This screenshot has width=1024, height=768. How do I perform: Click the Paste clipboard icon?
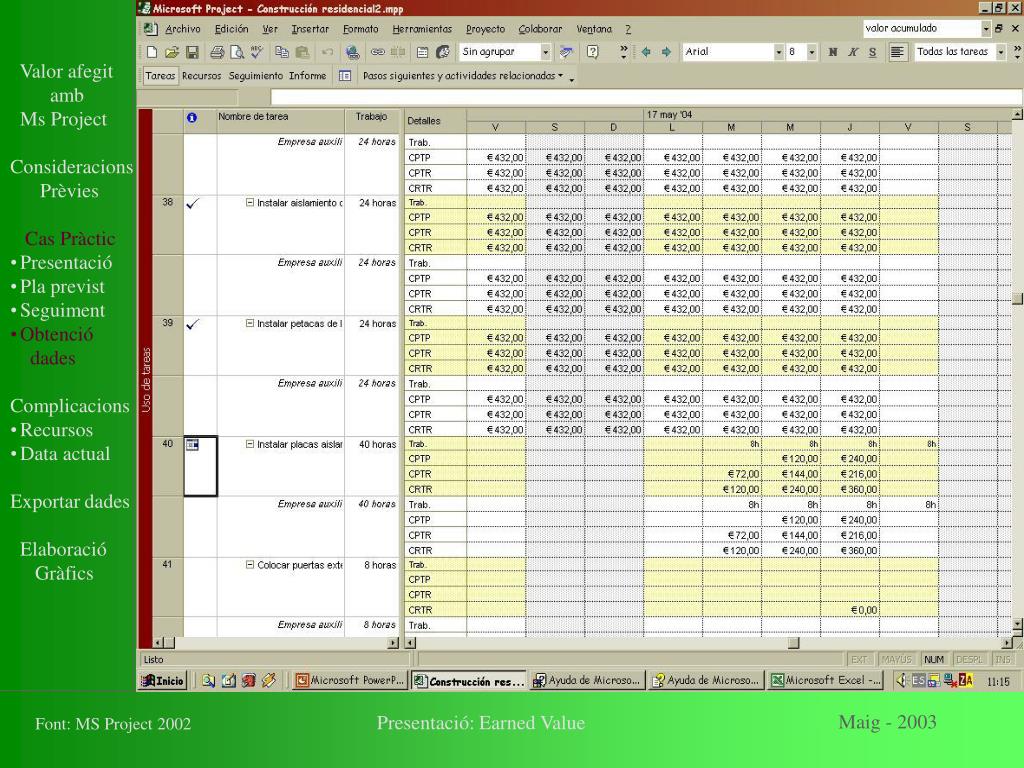click(x=302, y=52)
